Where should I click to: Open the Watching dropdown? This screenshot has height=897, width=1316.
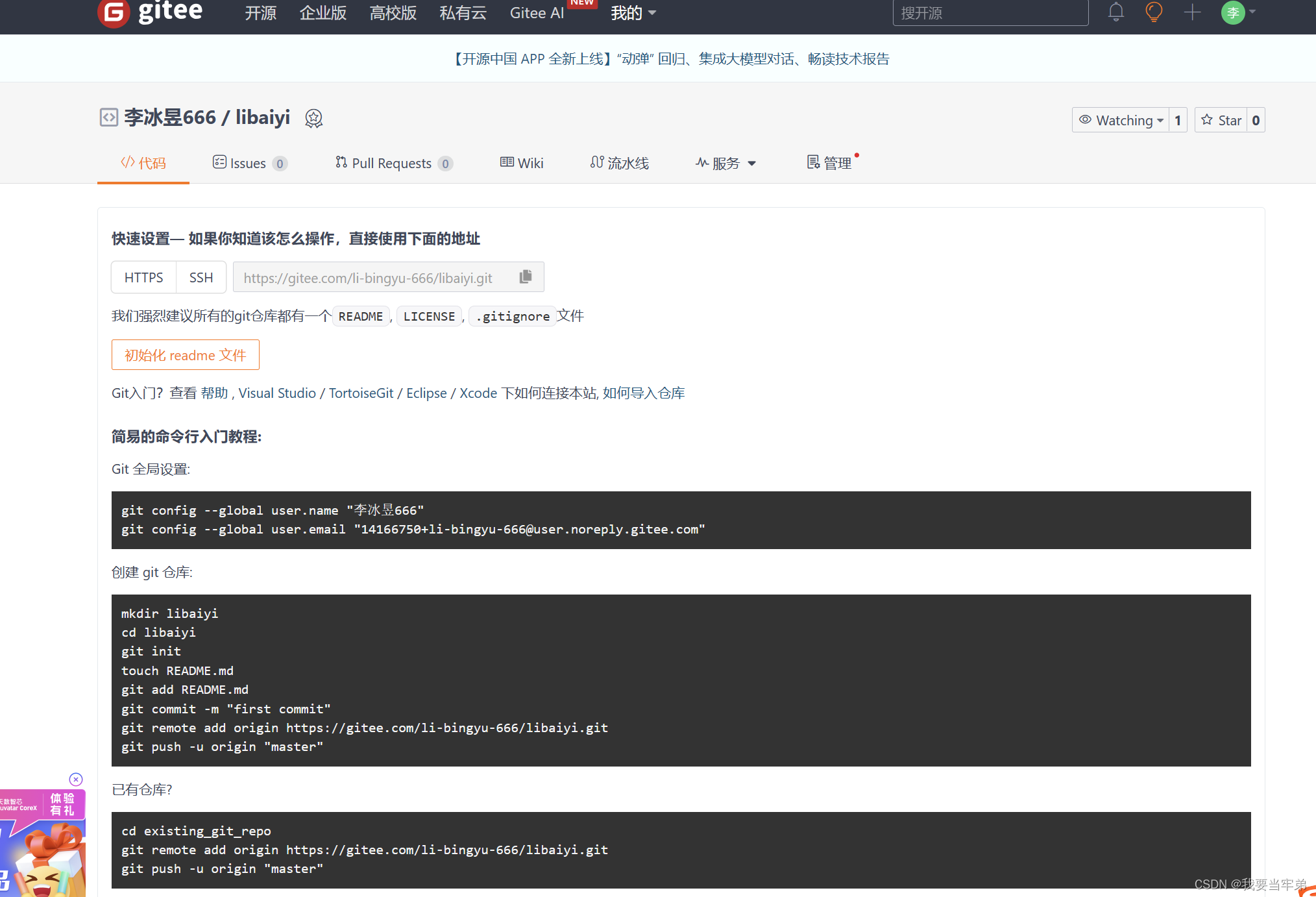[x=1121, y=120]
